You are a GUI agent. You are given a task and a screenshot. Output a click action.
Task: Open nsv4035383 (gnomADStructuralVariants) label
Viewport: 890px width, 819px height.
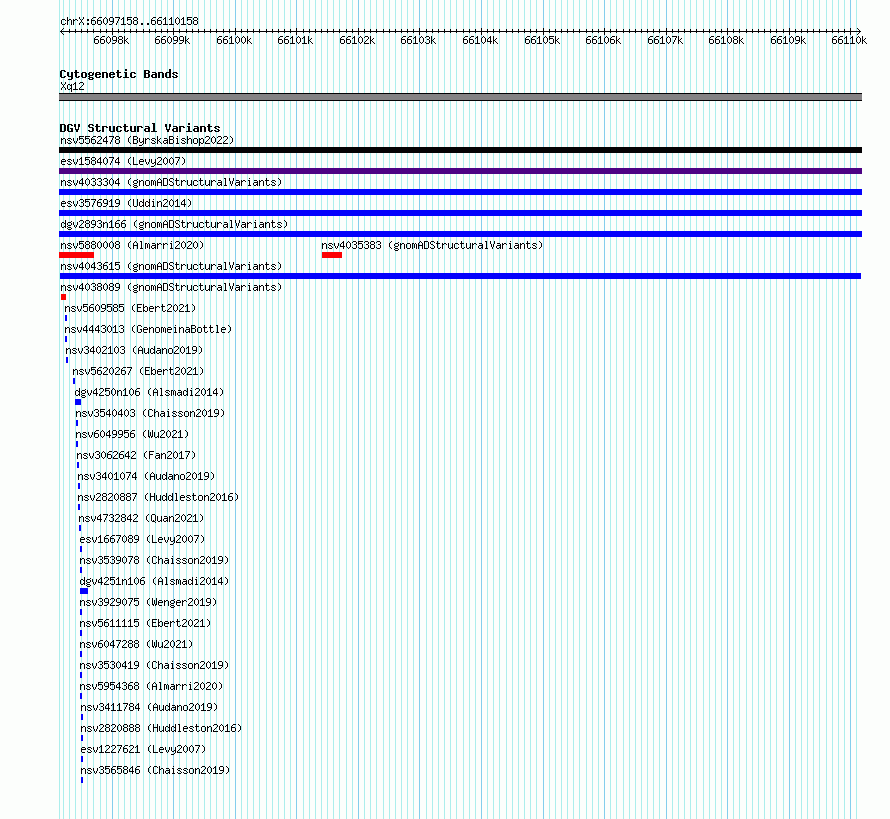432,245
